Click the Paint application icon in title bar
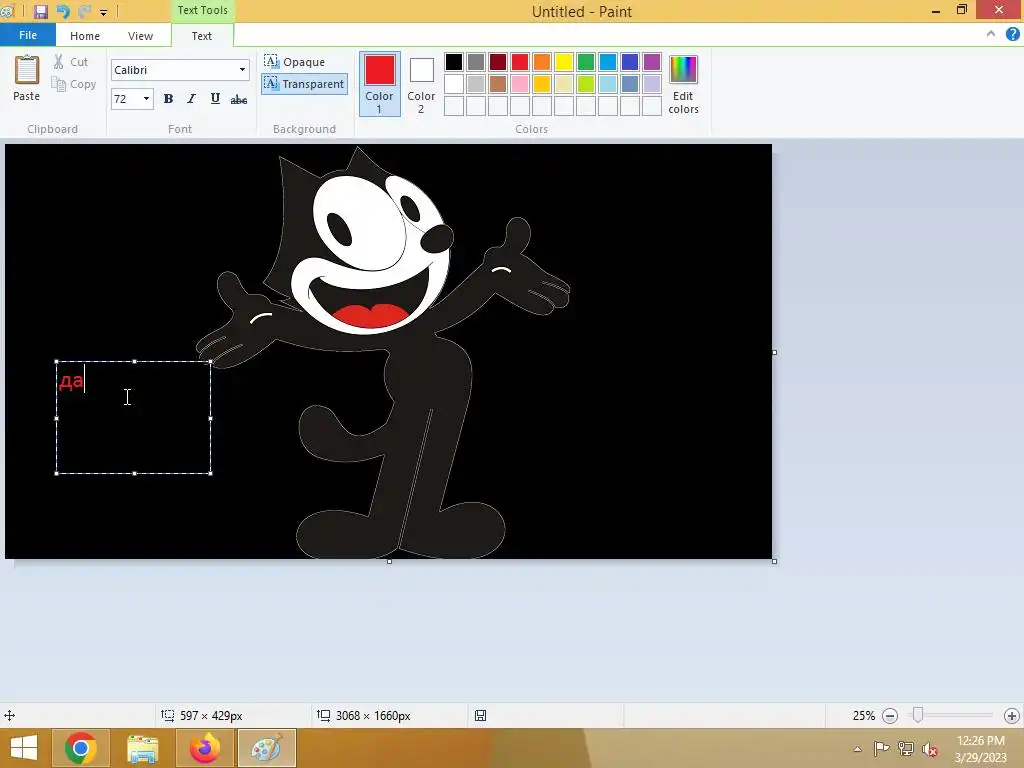 tap(7, 11)
